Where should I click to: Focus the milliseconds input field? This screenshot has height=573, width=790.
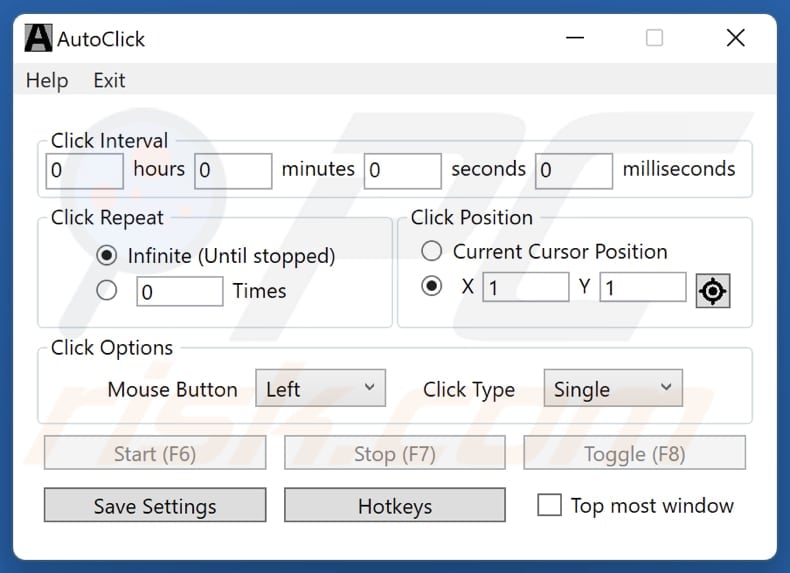pyautogui.click(x=574, y=171)
